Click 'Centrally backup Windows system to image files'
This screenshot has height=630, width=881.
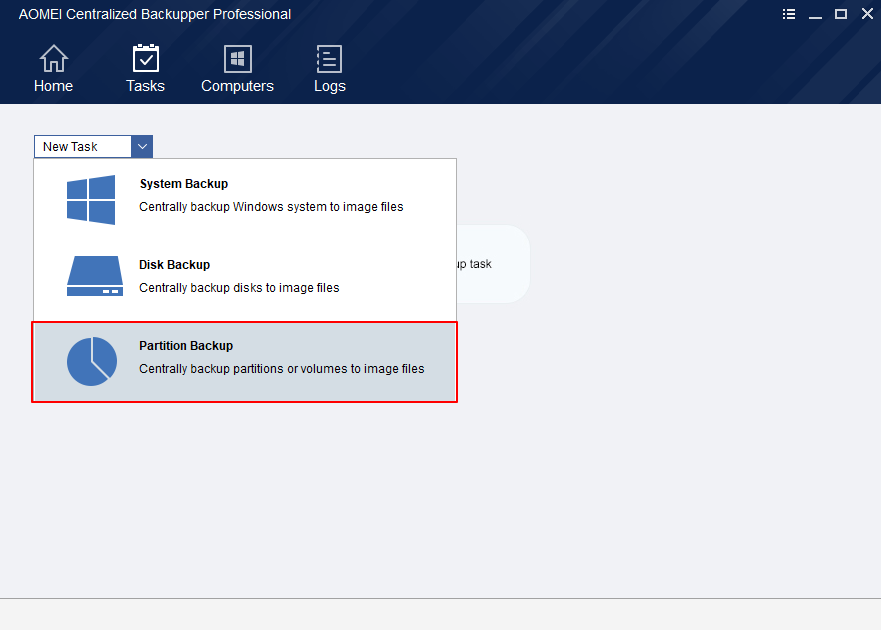(271, 207)
